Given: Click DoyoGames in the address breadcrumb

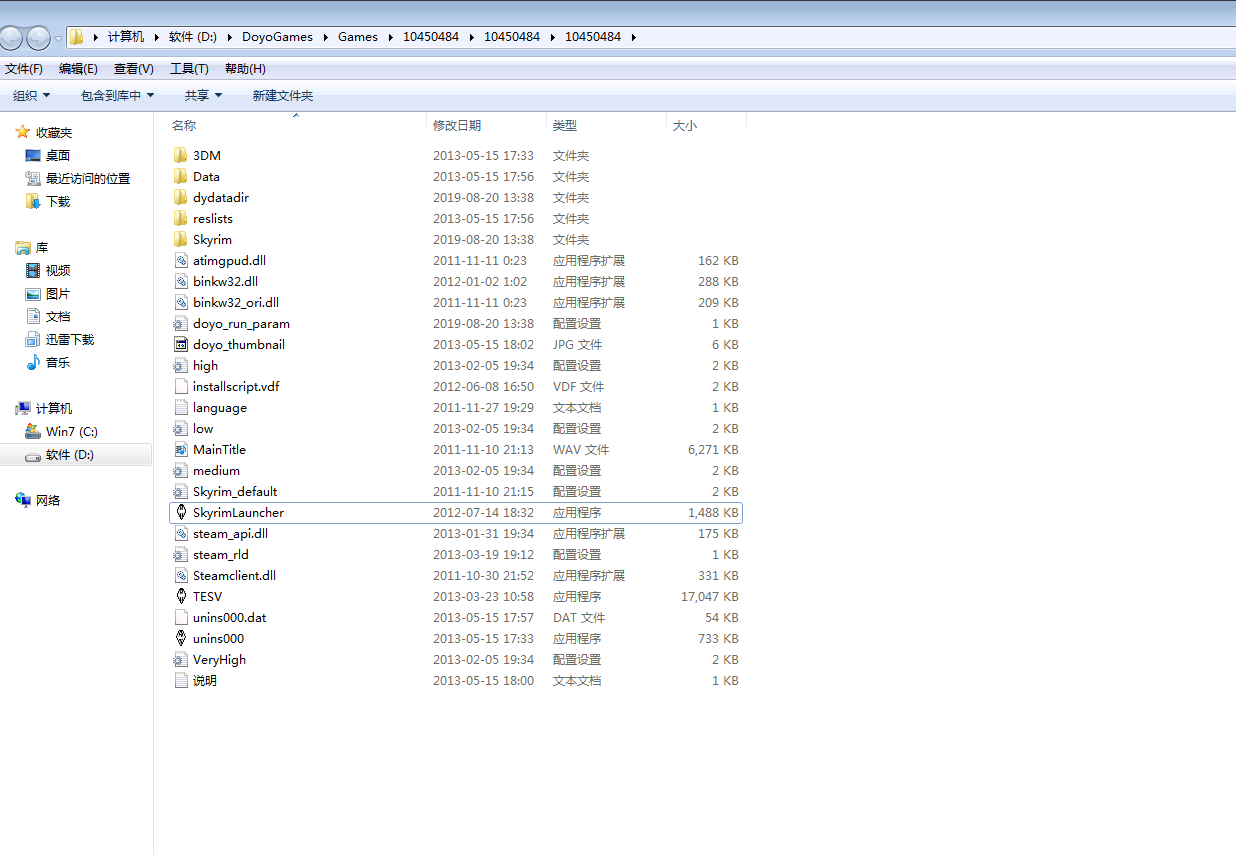Looking at the screenshot, I should (277, 37).
